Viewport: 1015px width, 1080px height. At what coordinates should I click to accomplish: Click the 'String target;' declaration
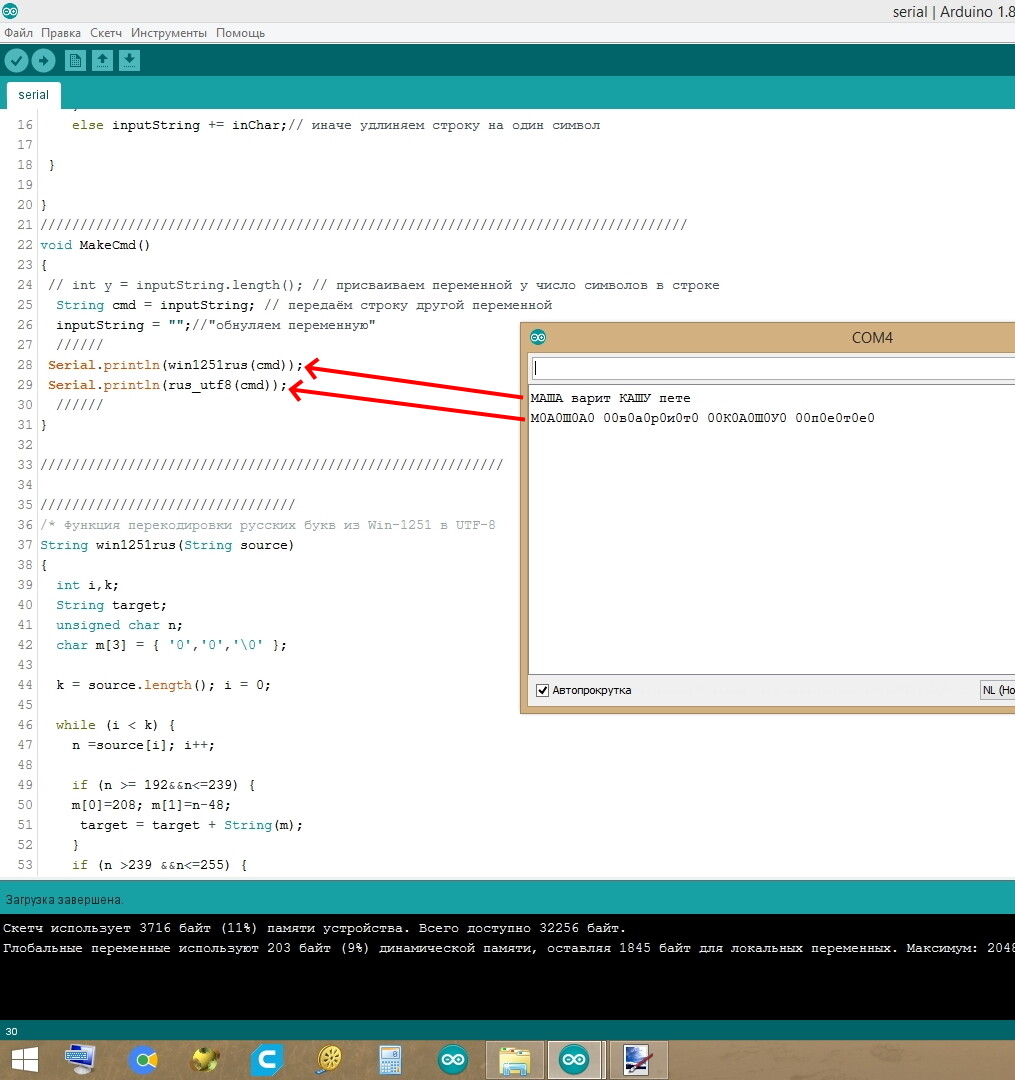click(x=112, y=605)
